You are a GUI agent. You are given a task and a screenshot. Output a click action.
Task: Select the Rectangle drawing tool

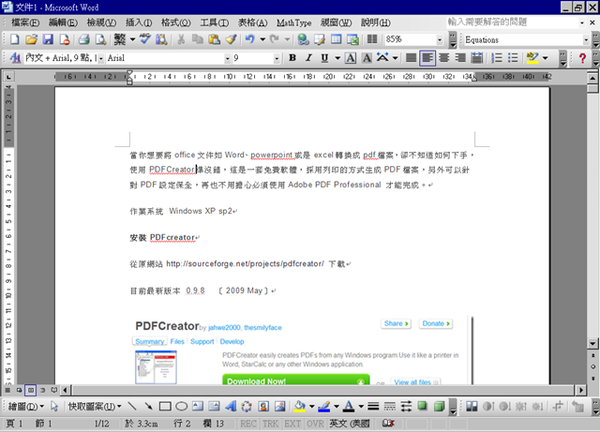pos(165,406)
